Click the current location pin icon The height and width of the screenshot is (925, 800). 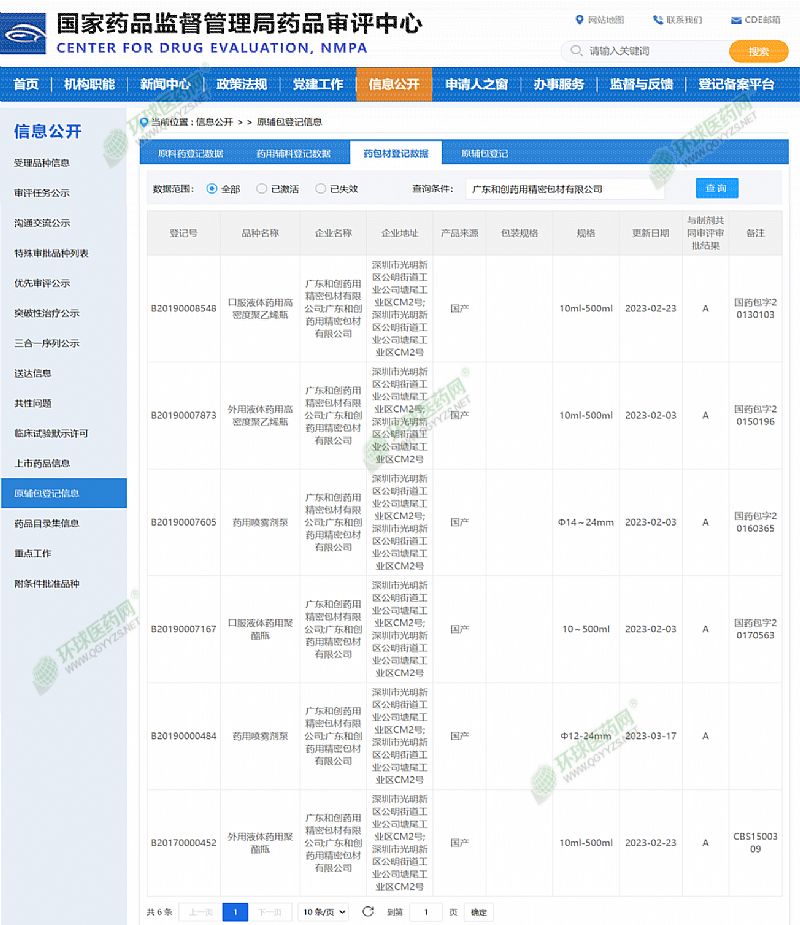(x=143, y=122)
